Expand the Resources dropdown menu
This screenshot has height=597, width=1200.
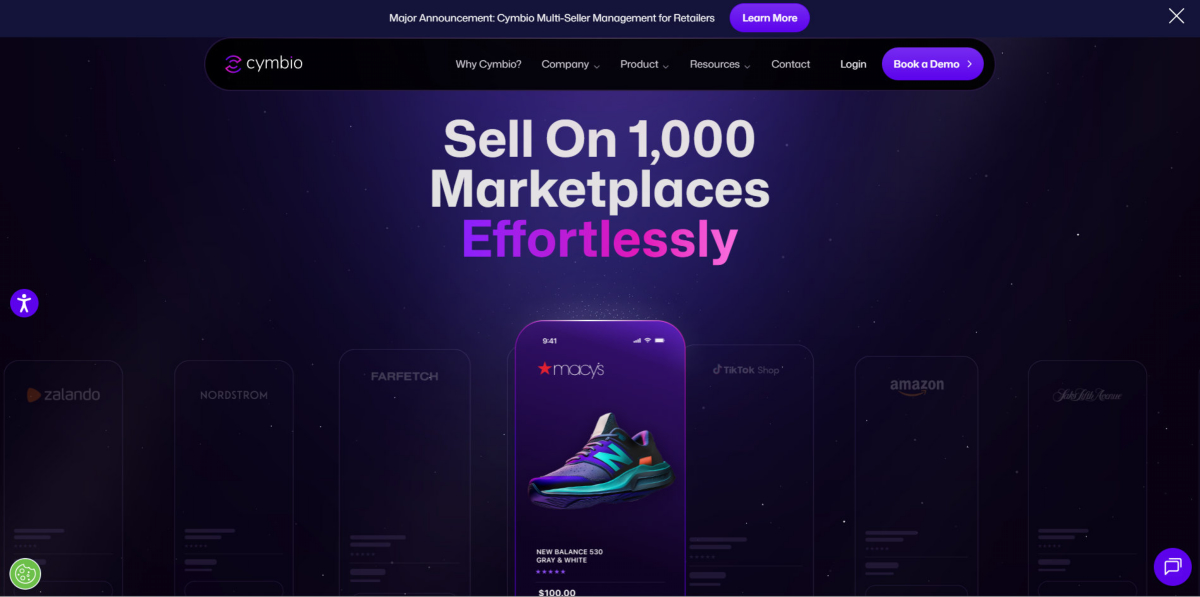point(720,64)
